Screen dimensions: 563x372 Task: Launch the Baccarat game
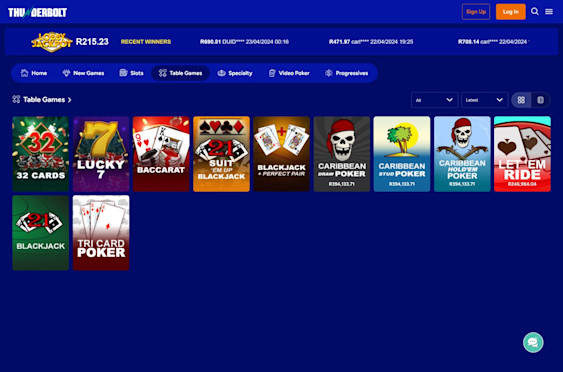(161, 154)
